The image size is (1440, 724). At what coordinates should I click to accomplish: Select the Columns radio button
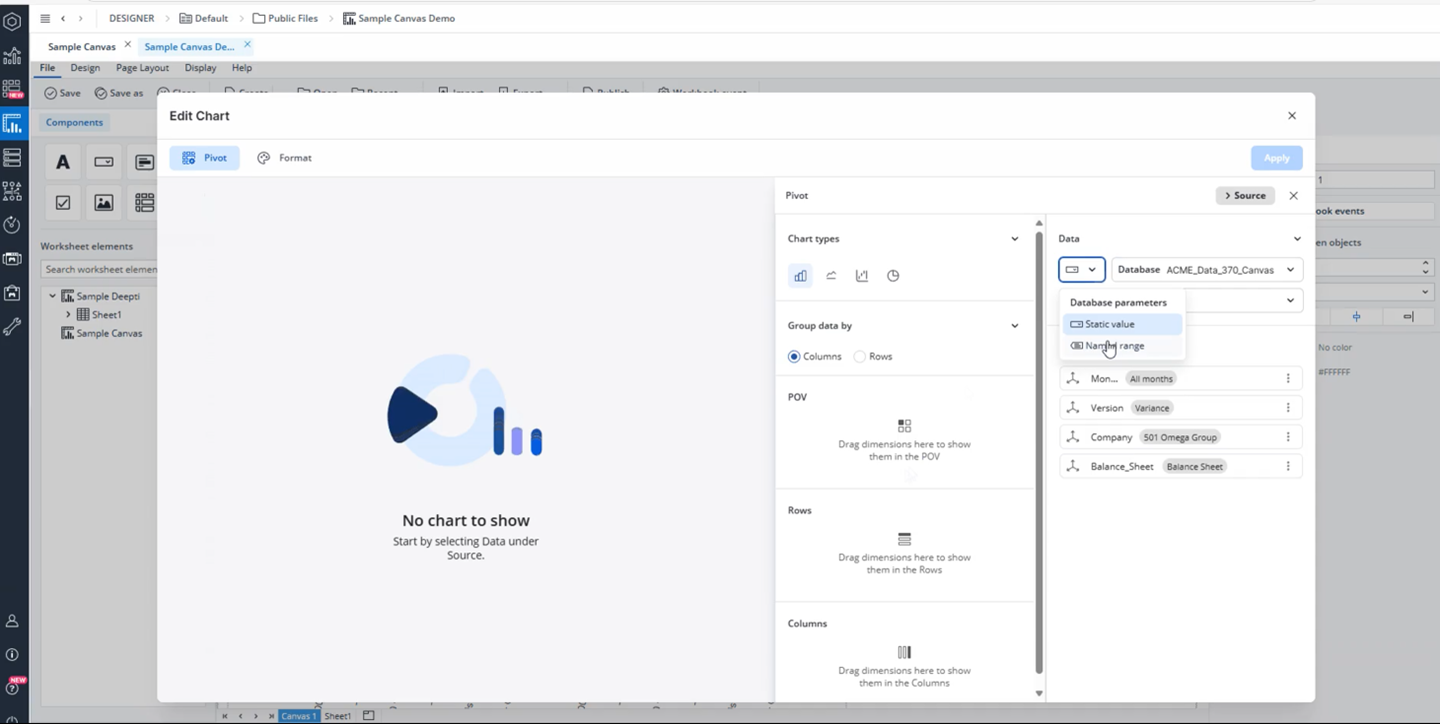coord(794,357)
